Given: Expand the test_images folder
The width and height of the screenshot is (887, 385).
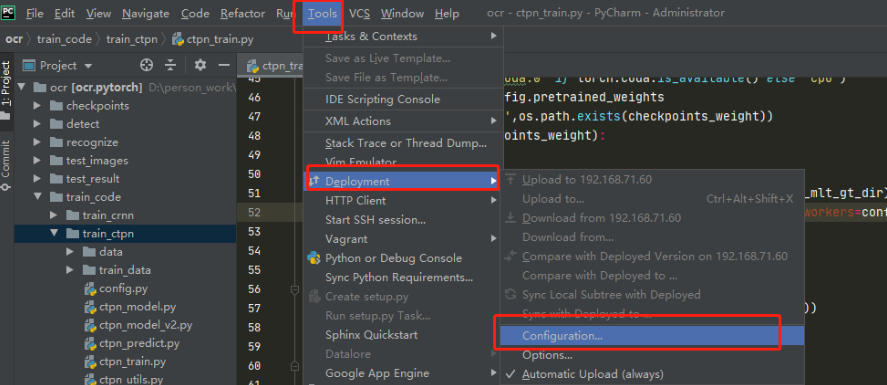Looking at the screenshot, I should tap(37, 161).
